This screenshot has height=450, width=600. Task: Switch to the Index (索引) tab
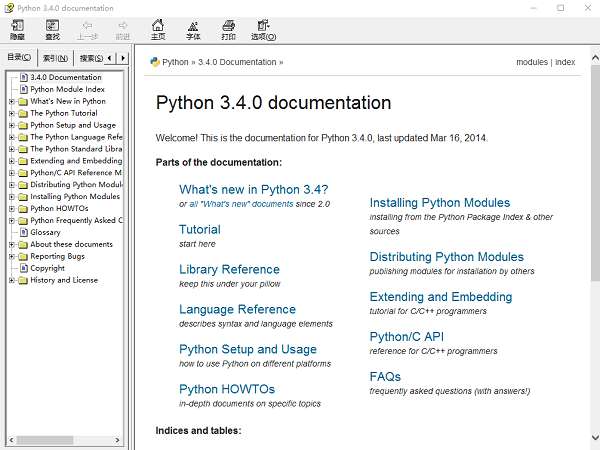click(x=55, y=58)
